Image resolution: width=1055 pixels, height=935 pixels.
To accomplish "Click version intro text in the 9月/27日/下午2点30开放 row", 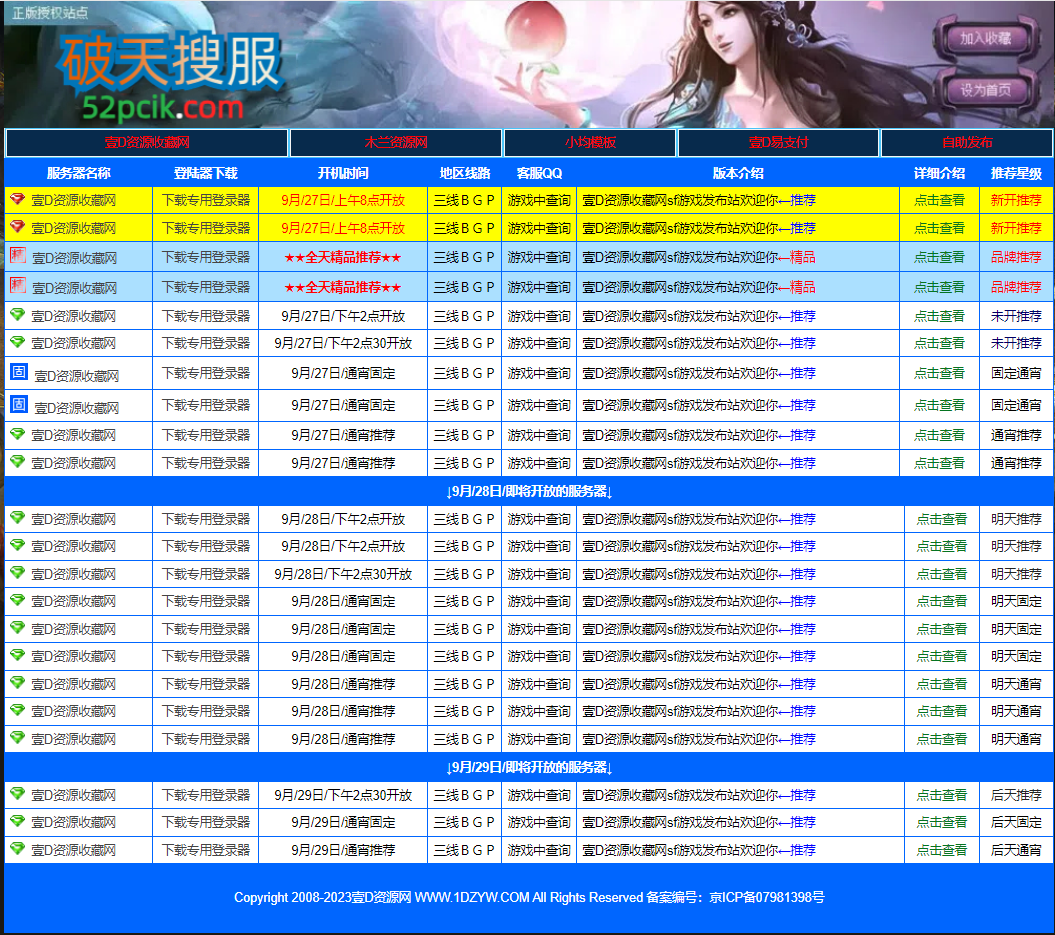I will (698, 343).
